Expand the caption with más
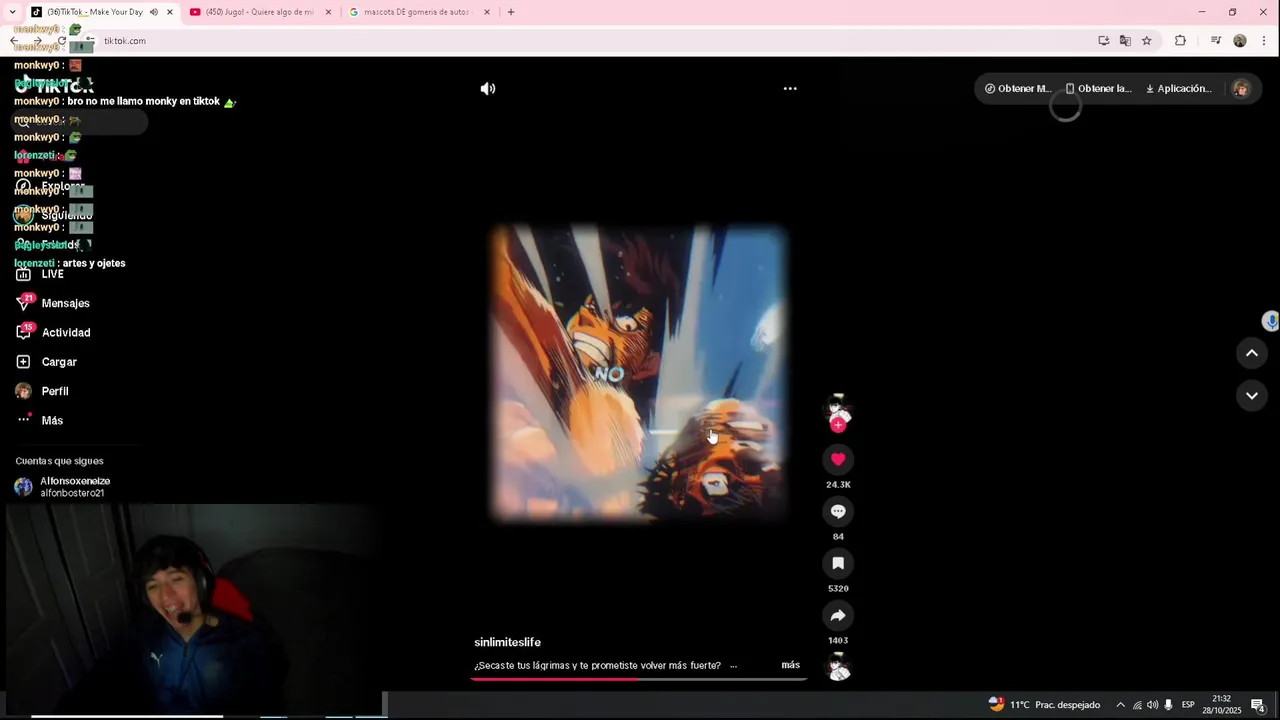1280x720 pixels. click(790, 665)
